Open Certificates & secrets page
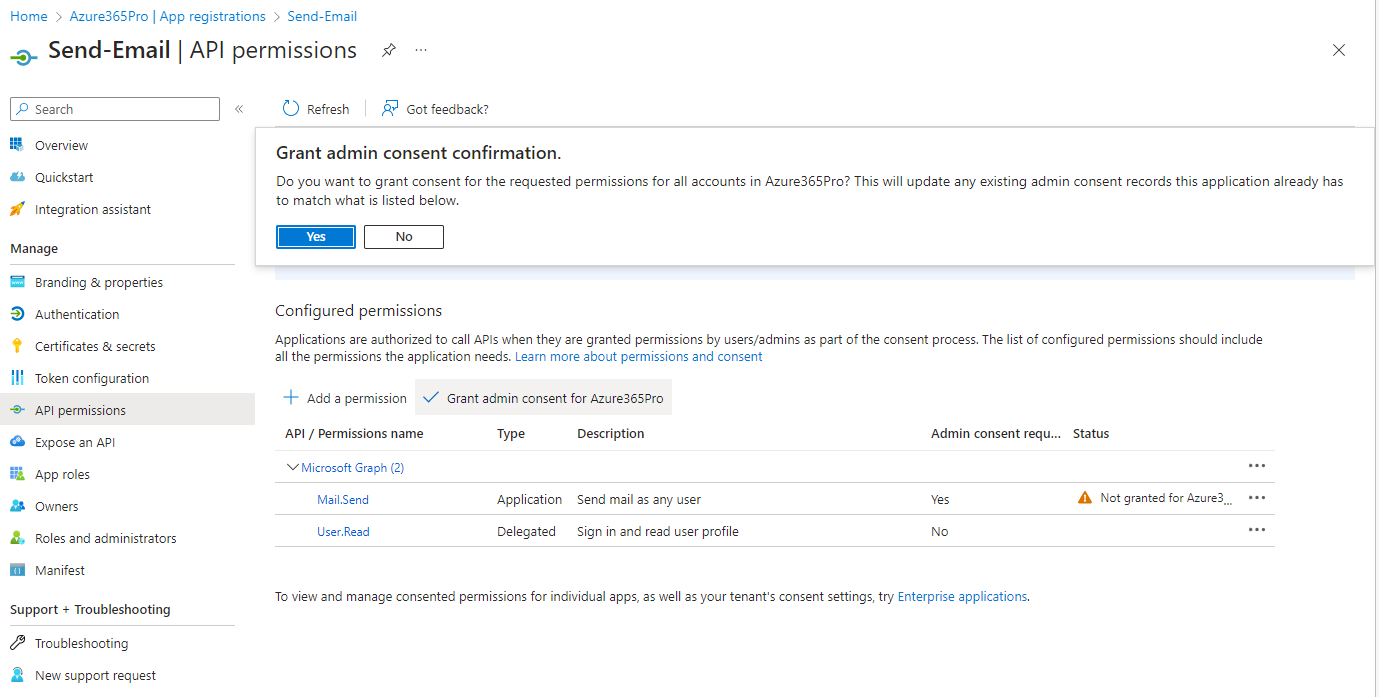Image resolution: width=1379 pixels, height=697 pixels. coord(95,346)
